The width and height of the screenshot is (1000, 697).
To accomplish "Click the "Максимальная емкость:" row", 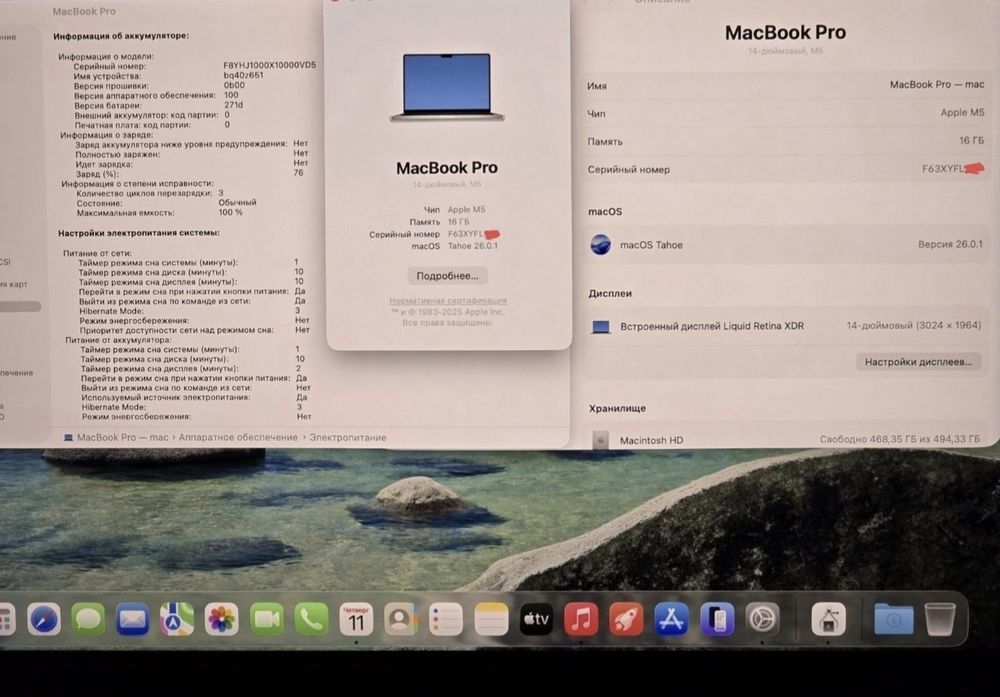I will coord(159,212).
